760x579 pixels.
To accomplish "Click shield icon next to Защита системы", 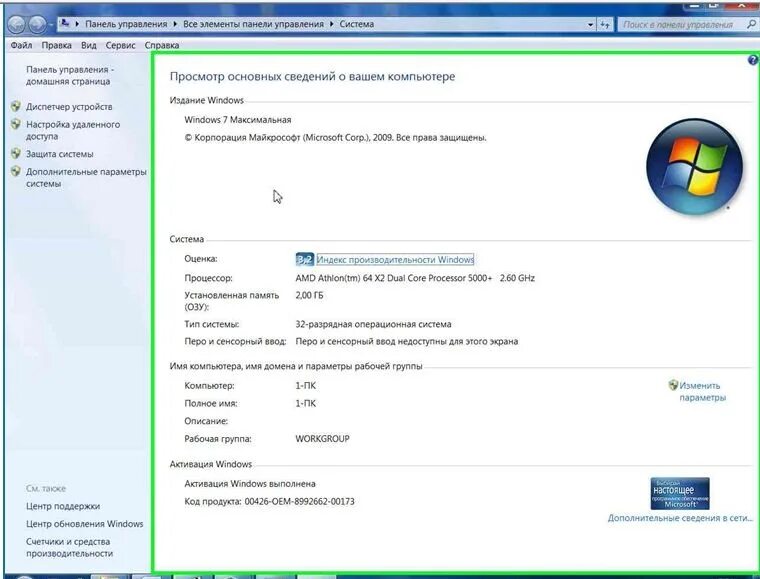I will (x=16, y=154).
